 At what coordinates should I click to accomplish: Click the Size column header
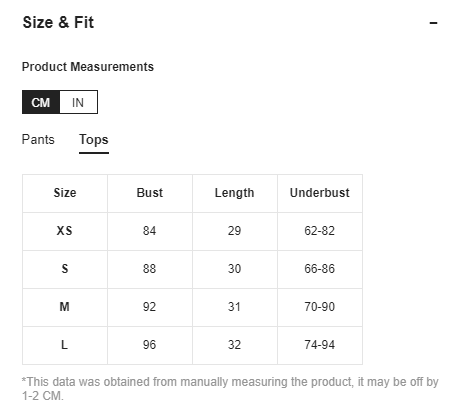coord(65,193)
